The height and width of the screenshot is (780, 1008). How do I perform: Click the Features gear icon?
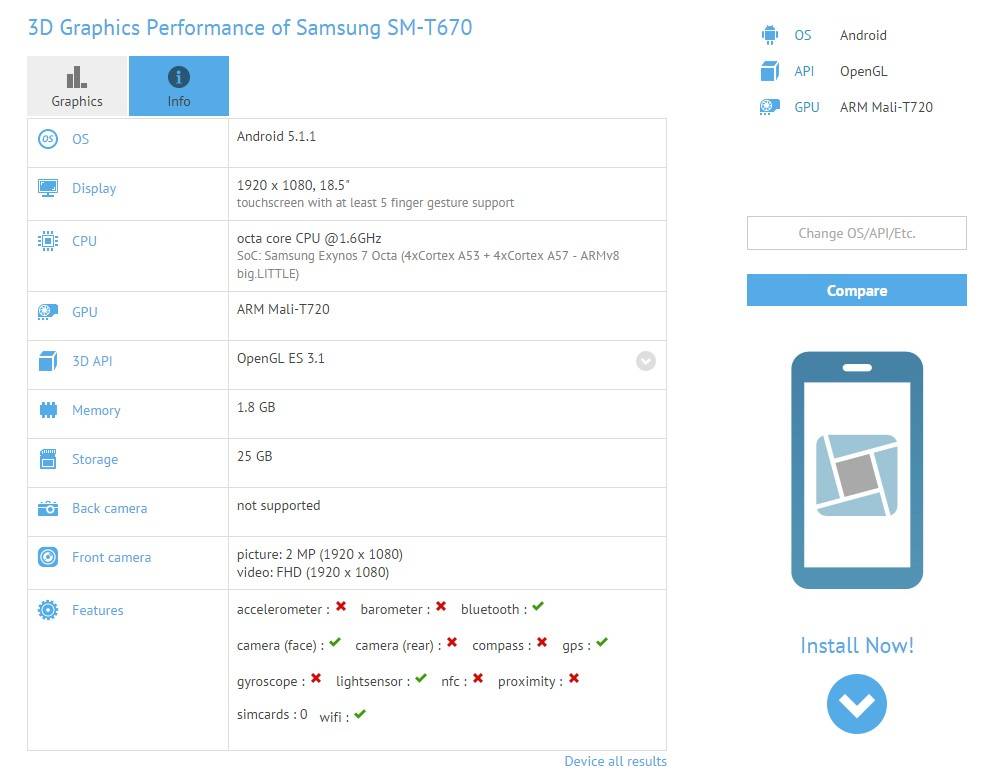(48, 610)
